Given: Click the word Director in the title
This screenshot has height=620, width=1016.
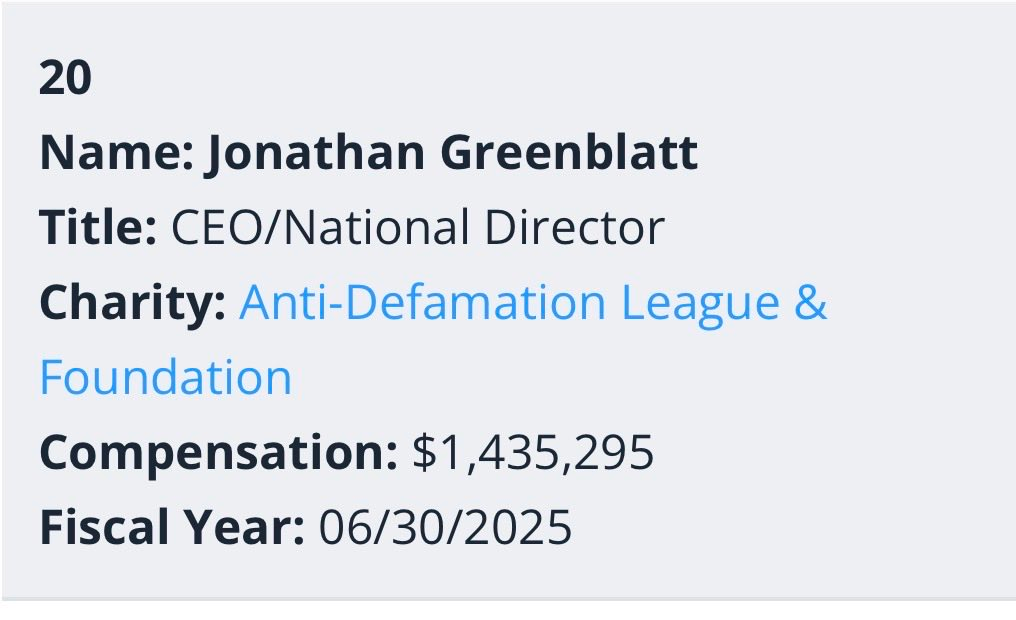Looking at the screenshot, I should tap(574, 227).
